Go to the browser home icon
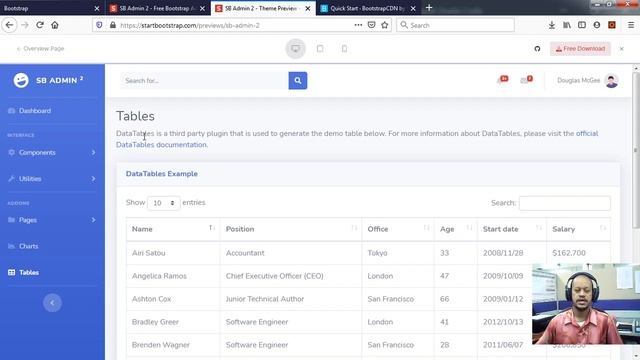The image size is (640, 360). pos(55,25)
